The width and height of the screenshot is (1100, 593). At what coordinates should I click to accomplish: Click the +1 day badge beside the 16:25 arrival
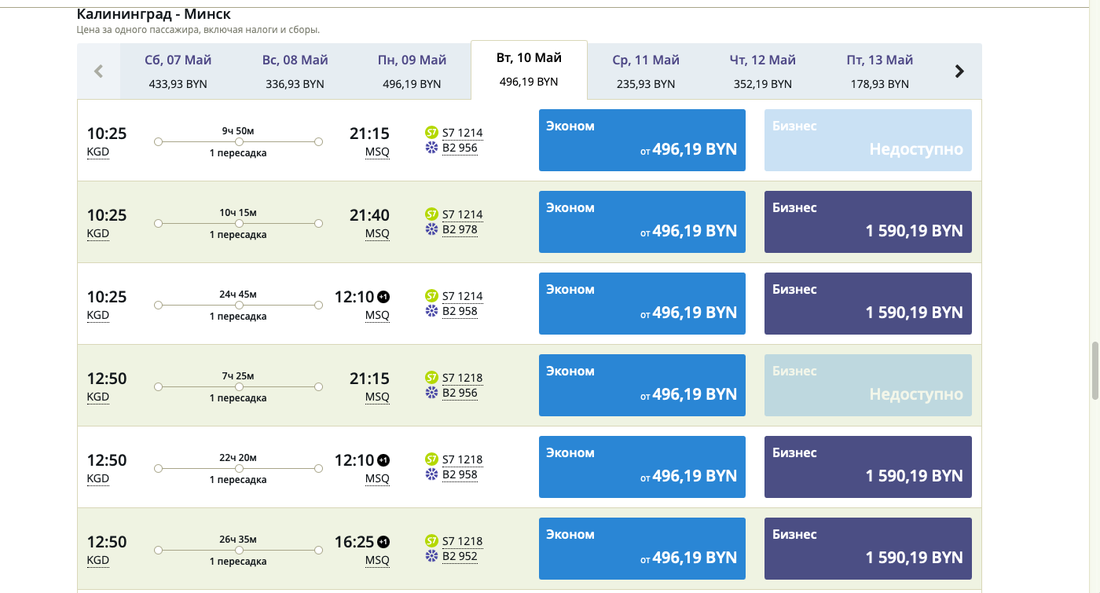[x=383, y=542]
